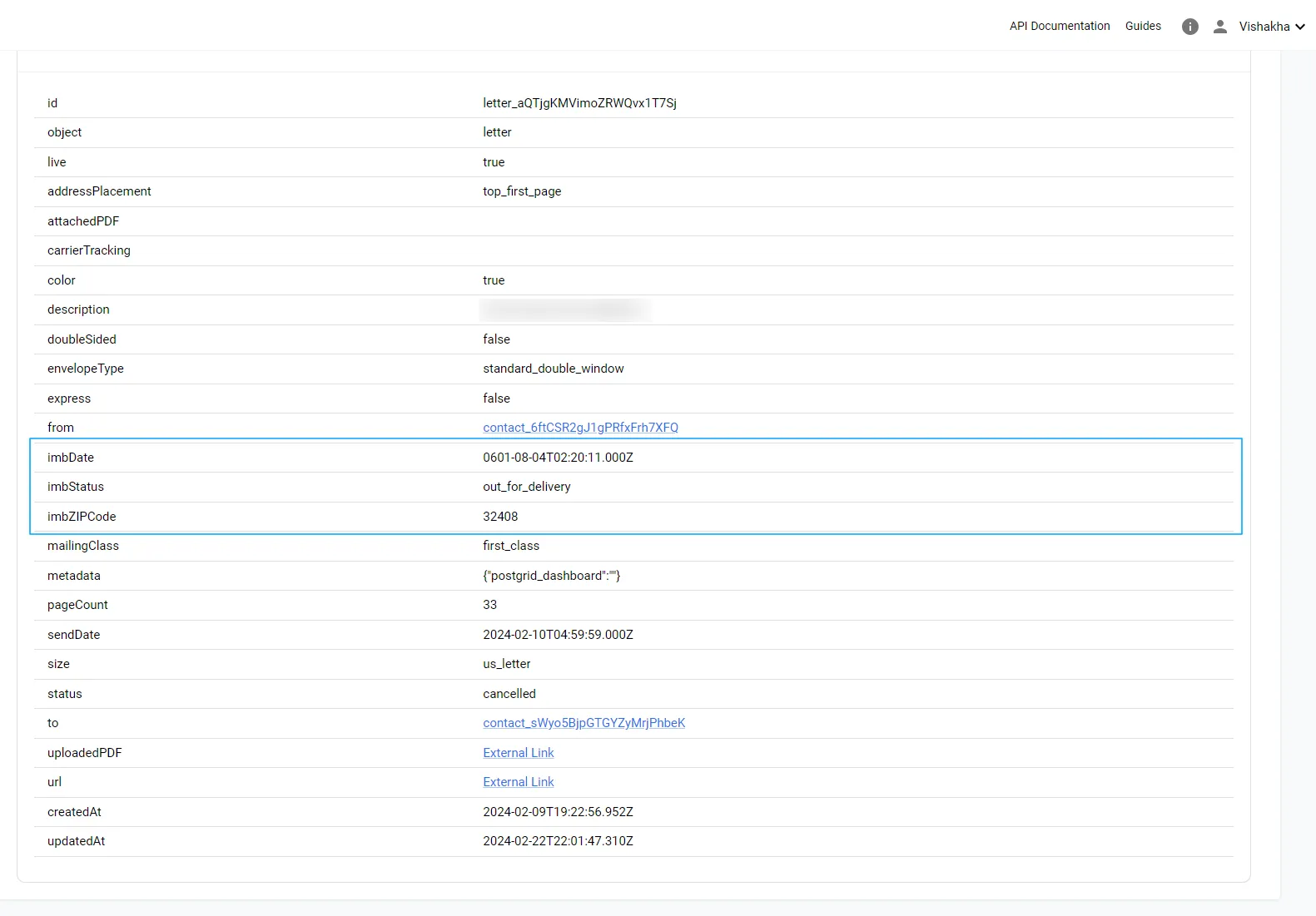Open the uploadedPDF External Link
This screenshot has height=916, width=1316.
(518, 753)
